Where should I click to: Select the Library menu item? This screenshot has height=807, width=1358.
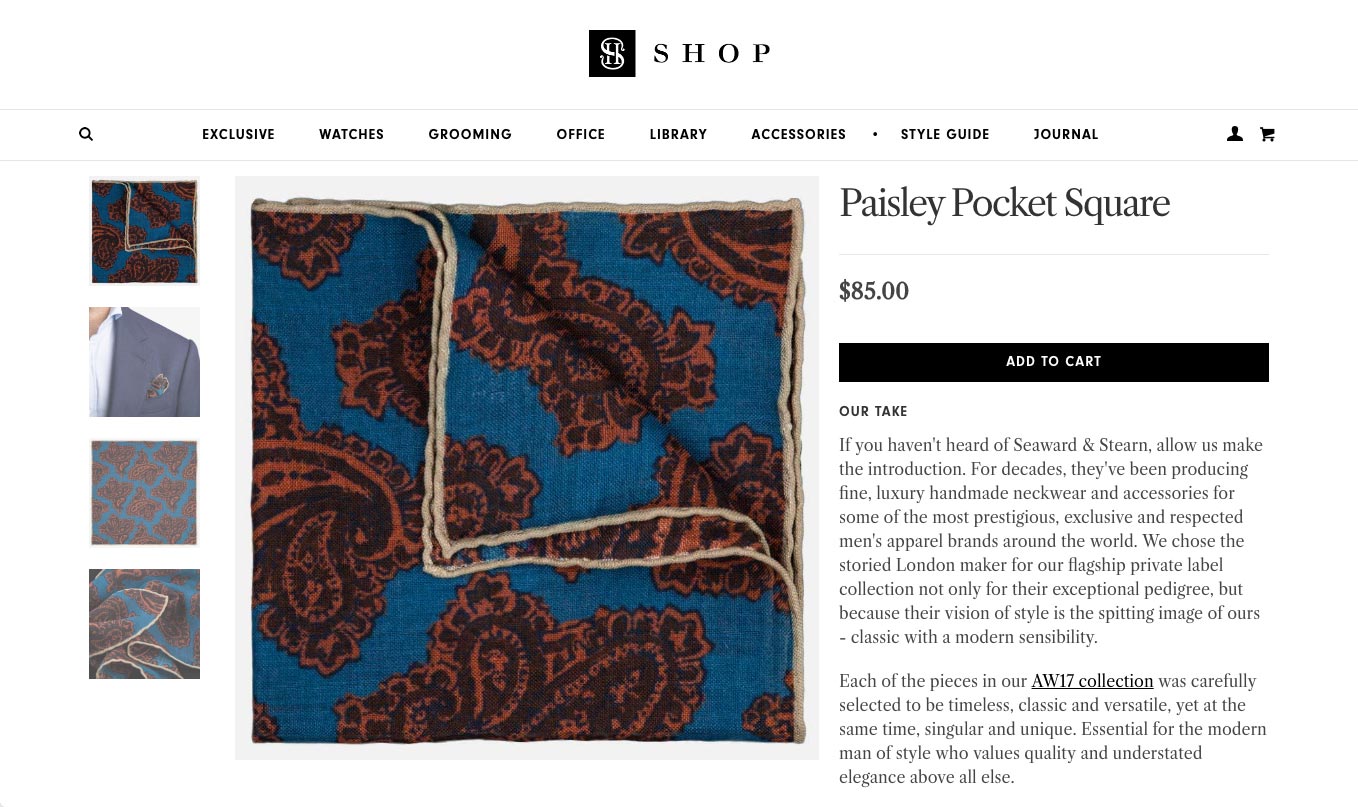tap(678, 134)
